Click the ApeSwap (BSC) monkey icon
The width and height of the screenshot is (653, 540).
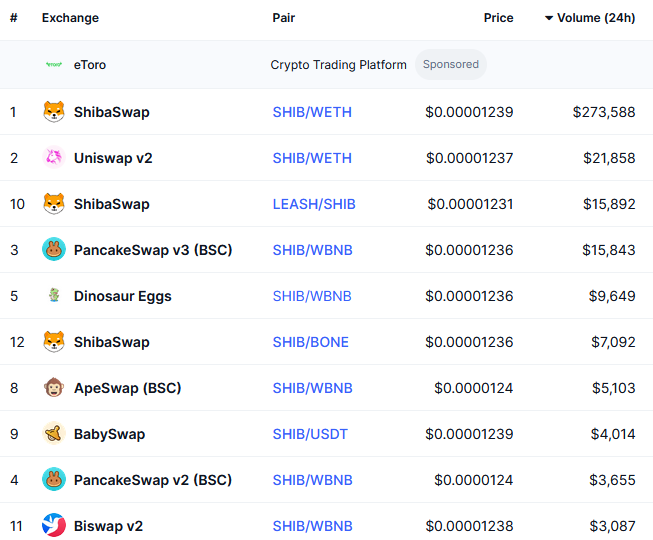point(54,388)
